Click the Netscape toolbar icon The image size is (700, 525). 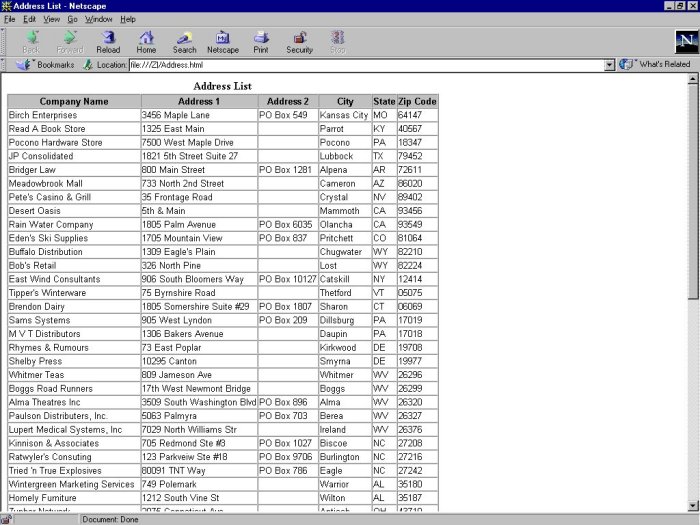tap(223, 40)
